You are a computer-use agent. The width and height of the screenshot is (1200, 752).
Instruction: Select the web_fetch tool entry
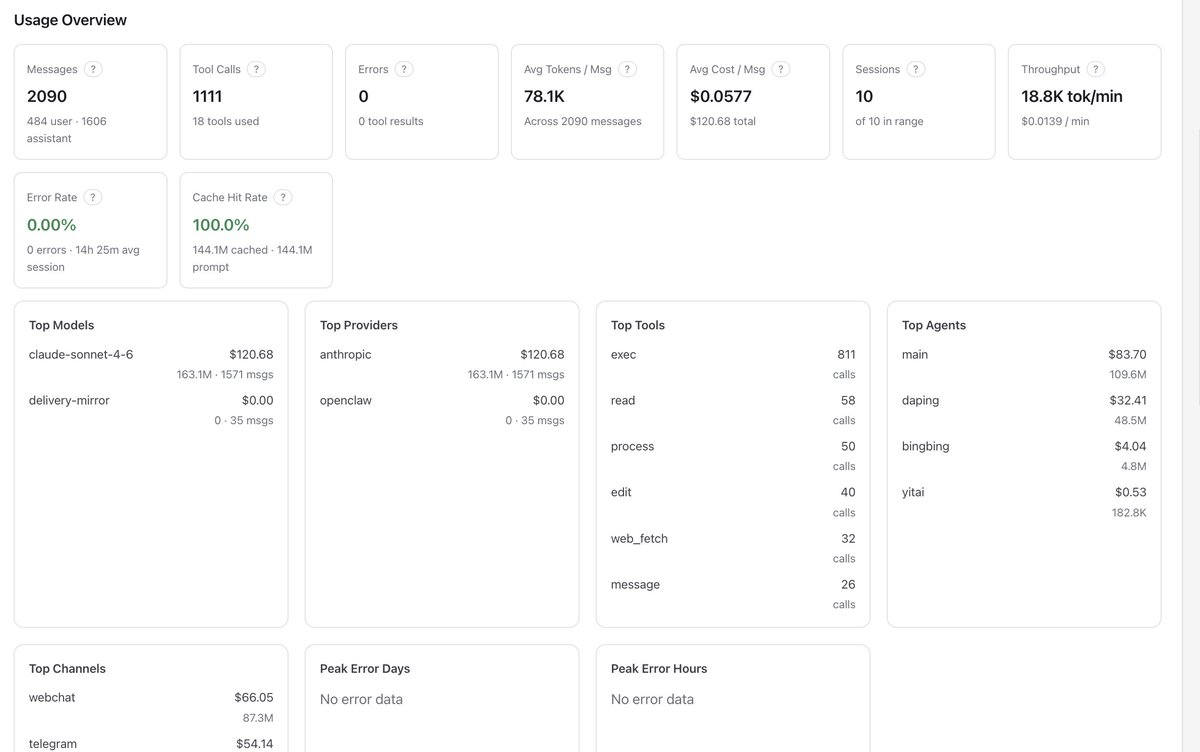(639, 539)
